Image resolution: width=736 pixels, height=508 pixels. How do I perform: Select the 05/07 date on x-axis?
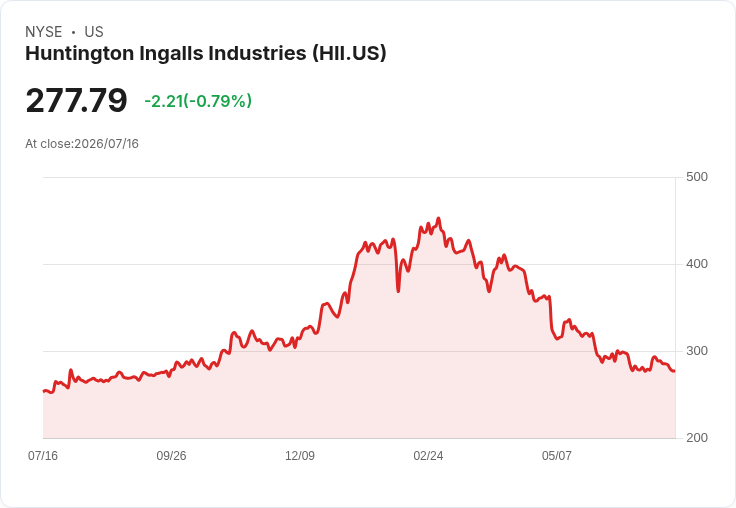pyautogui.click(x=557, y=455)
